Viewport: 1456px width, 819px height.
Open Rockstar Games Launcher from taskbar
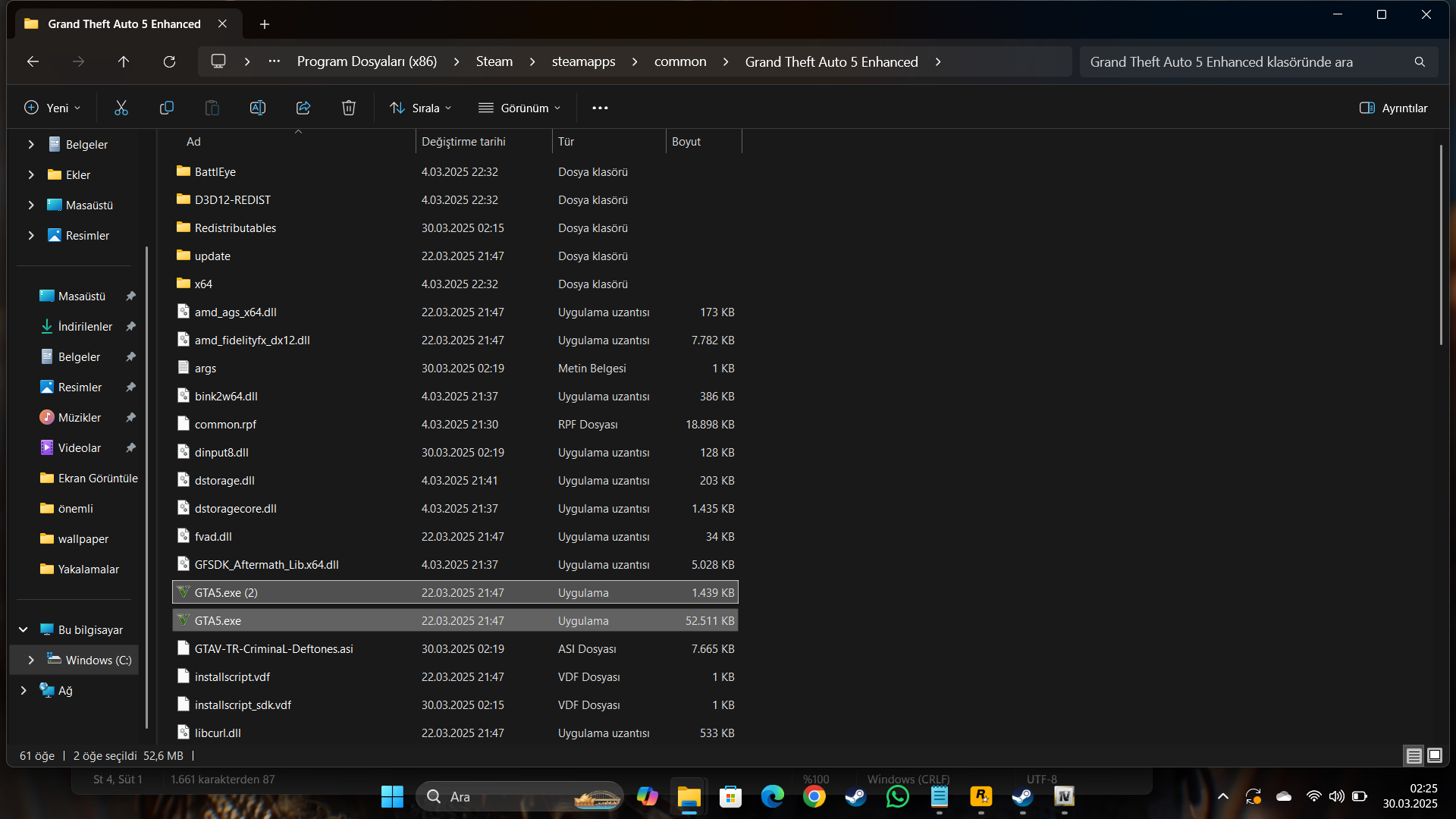point(981,796)
